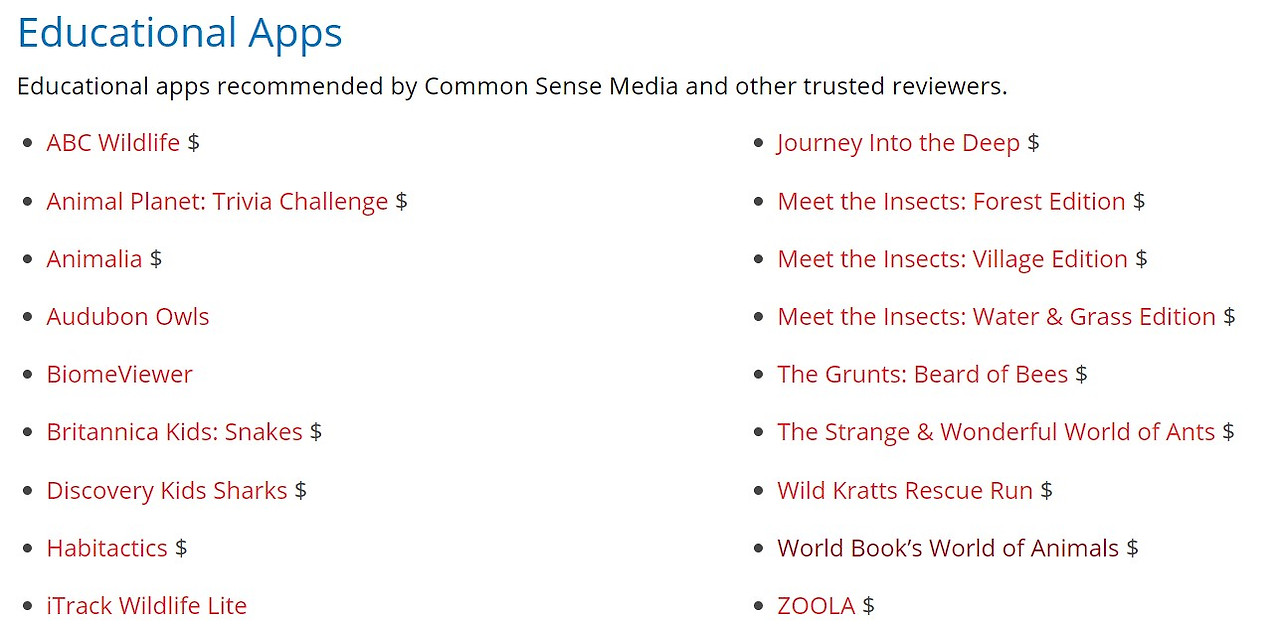
Task: Click The Strange & Wonderful World of Ants
Action: pos(996,432)
